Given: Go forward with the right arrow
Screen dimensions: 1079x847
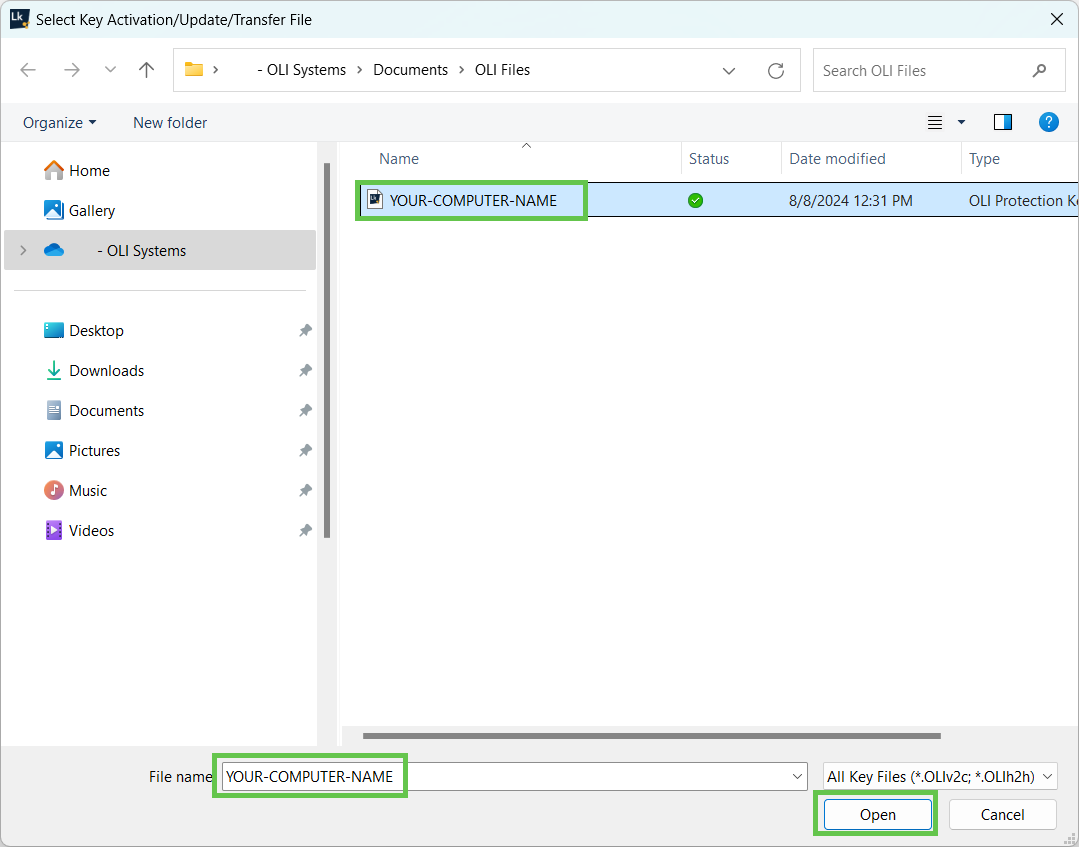Looking at the screenshot, I should point(72,69).
